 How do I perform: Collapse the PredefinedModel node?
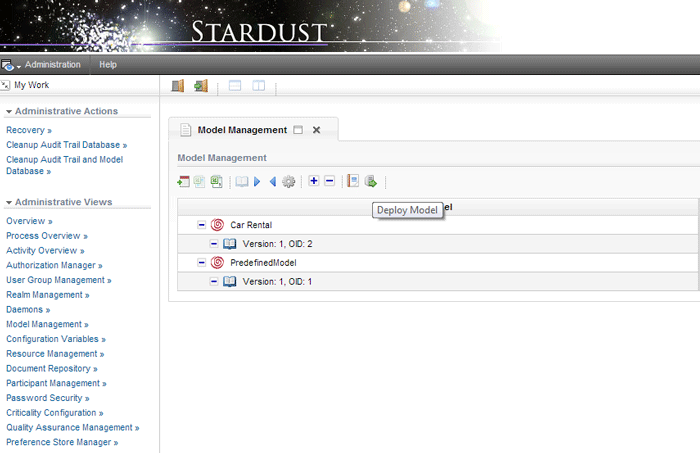[202, 262]
